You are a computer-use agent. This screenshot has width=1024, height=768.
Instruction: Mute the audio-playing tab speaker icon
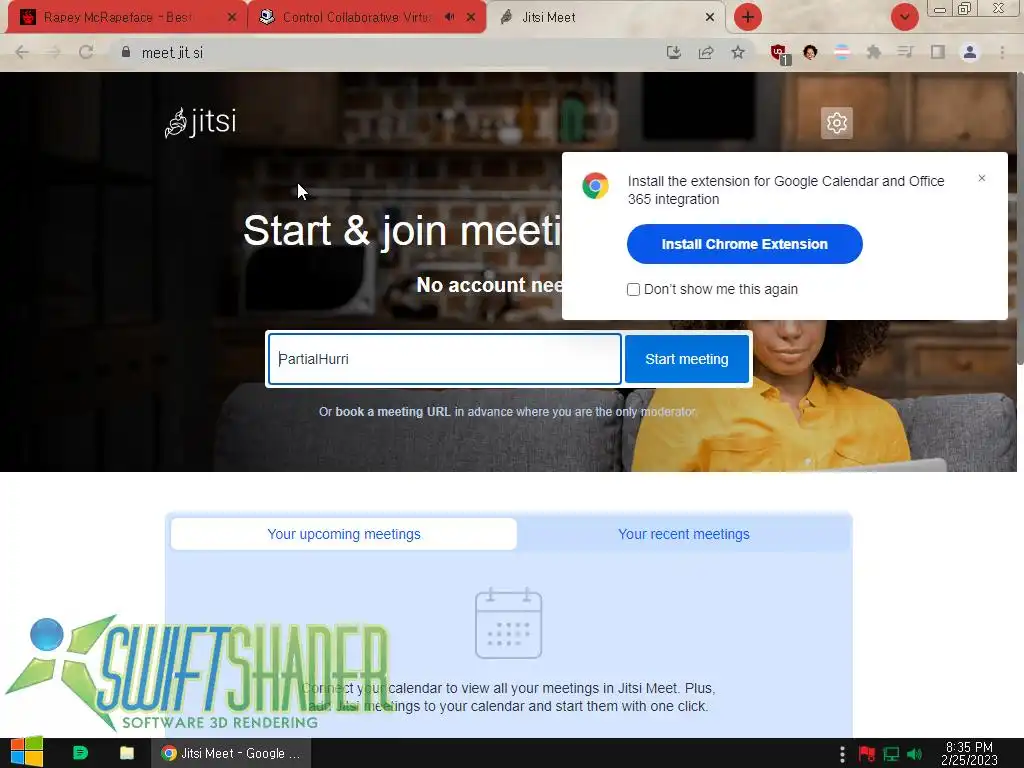(449, 17)
